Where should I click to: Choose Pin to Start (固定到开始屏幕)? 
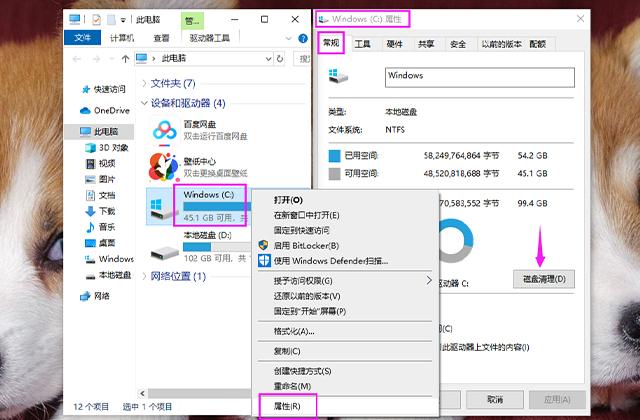345,311
